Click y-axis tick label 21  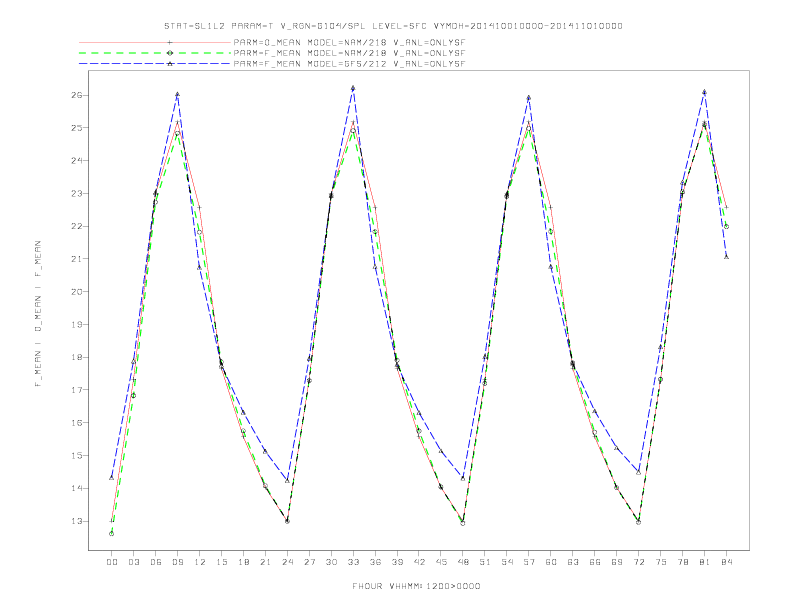tap(77, 259)
